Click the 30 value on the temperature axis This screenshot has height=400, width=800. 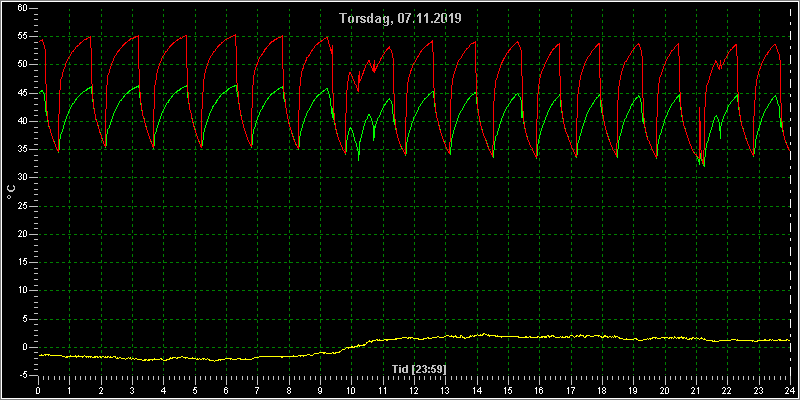pos(21,178)
